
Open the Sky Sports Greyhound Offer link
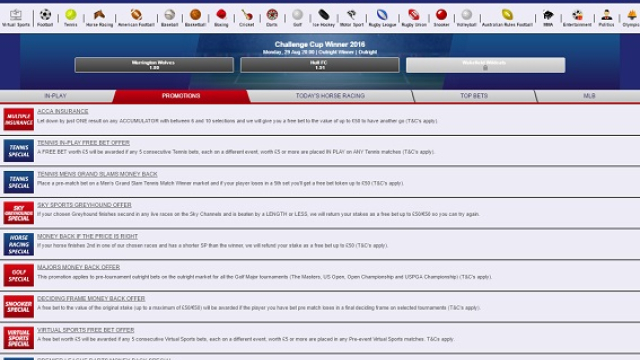pos(84,205)
